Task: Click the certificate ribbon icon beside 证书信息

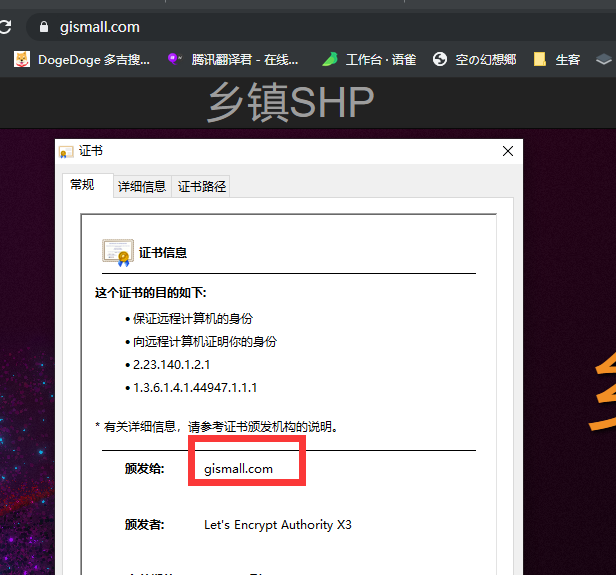Action: 118,253
